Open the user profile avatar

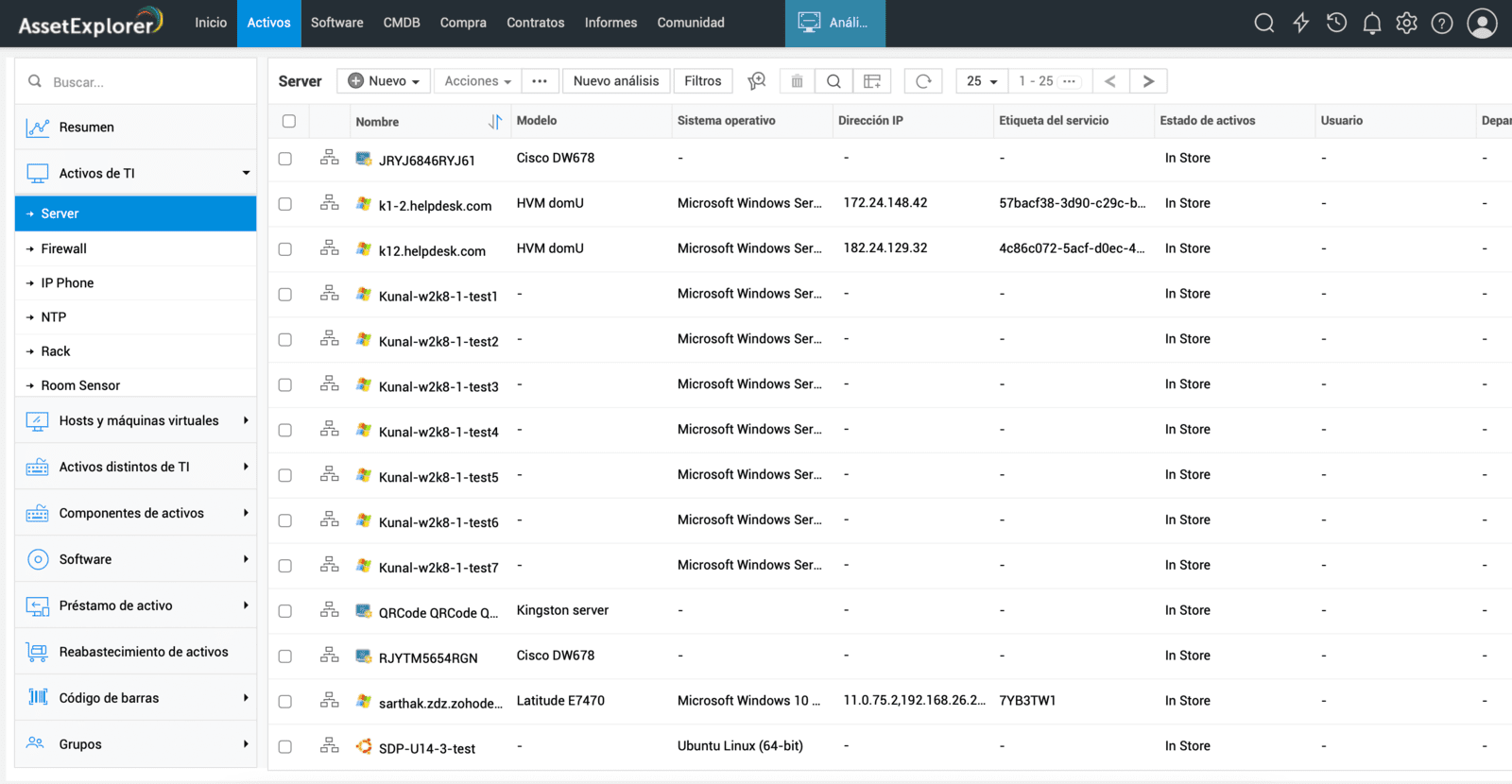point(1482,24)
